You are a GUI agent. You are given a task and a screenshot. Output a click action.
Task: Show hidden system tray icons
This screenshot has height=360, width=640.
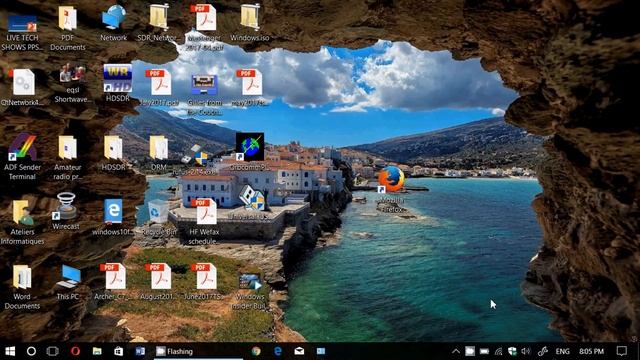(x=456, y=351)
